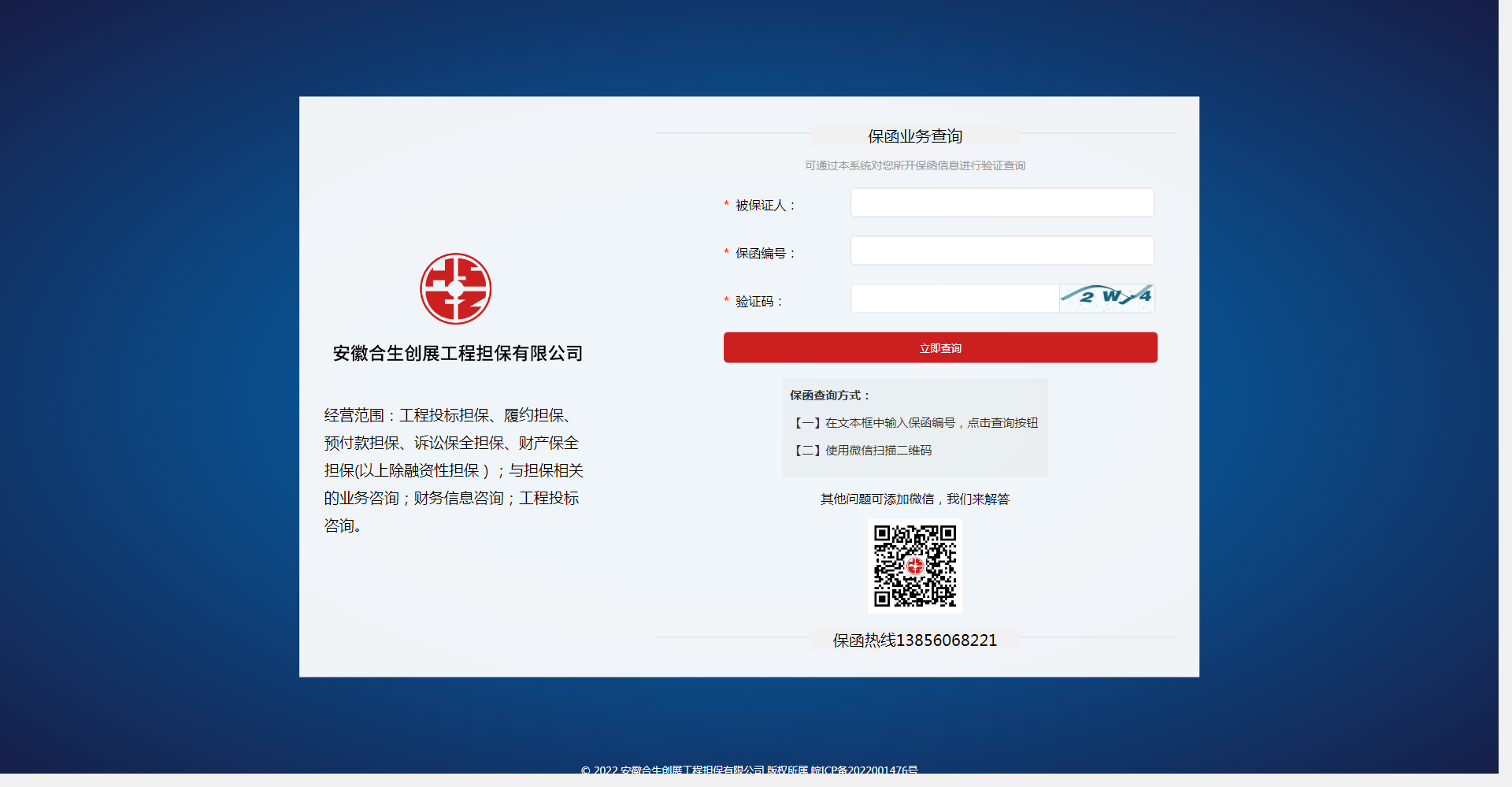Click the red company logo icon
This screenshot has height=787, width=1512.
tap(455, 288)
